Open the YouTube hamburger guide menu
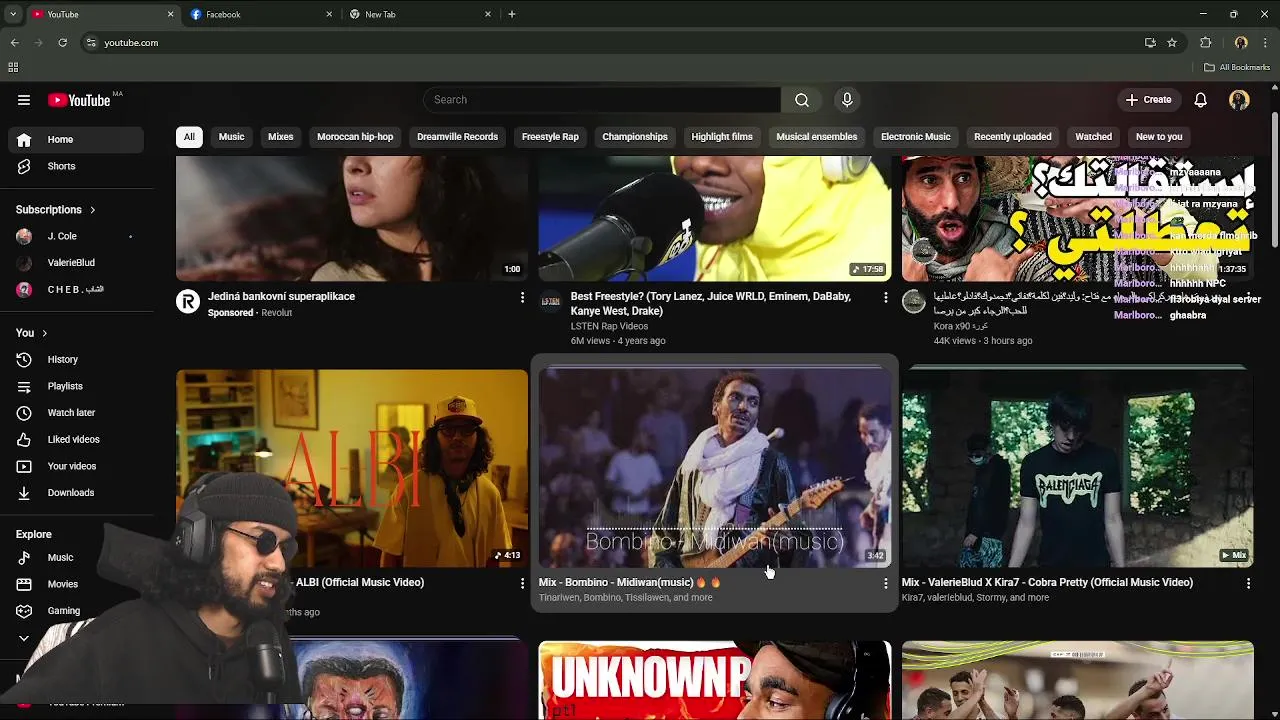The width and height of the screenshot is (1280, 720). click(x=24, y=100)
